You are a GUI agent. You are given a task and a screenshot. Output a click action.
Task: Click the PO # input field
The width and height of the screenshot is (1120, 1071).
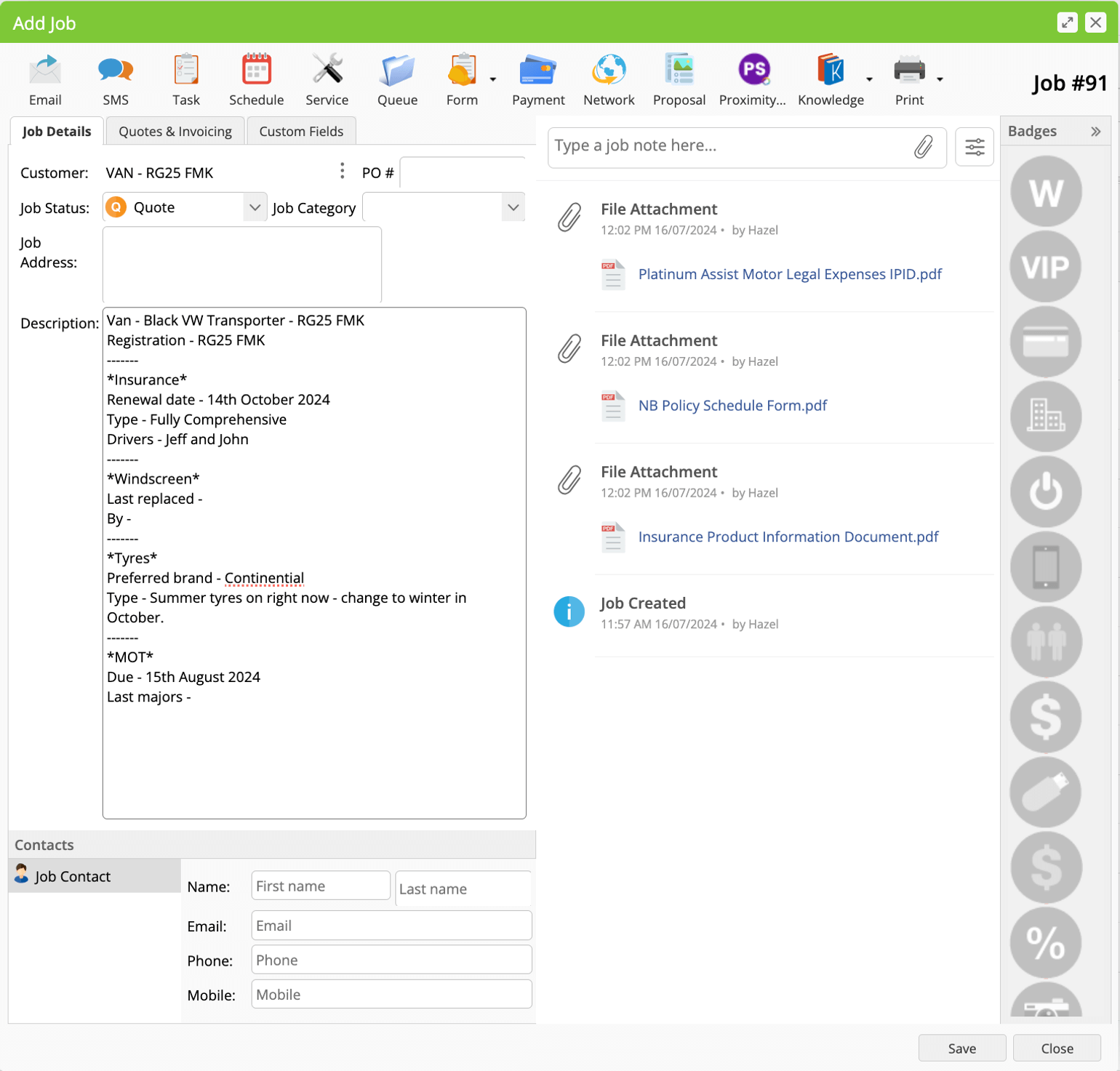(x=463, y=173)
